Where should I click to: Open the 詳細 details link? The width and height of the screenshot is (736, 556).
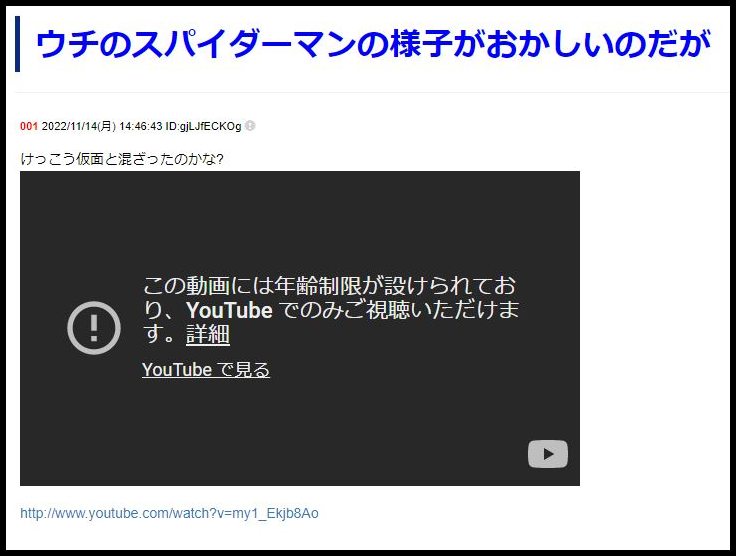208,334
